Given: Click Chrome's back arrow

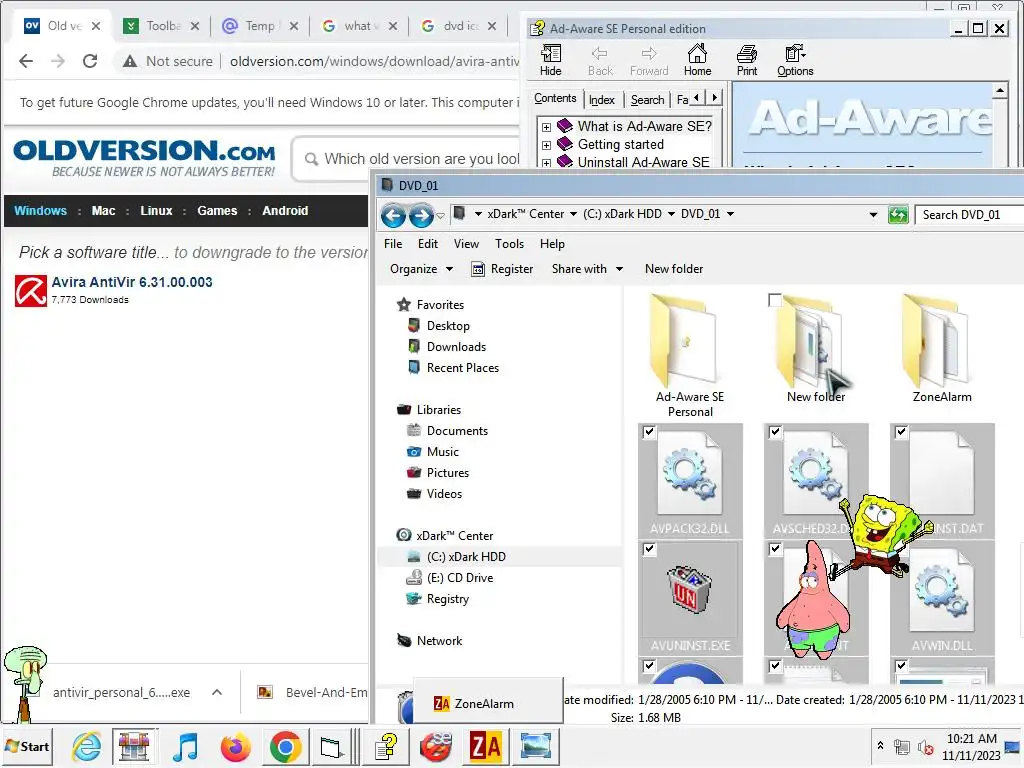Looking at the screenshot, I should (x=26, y=61).
